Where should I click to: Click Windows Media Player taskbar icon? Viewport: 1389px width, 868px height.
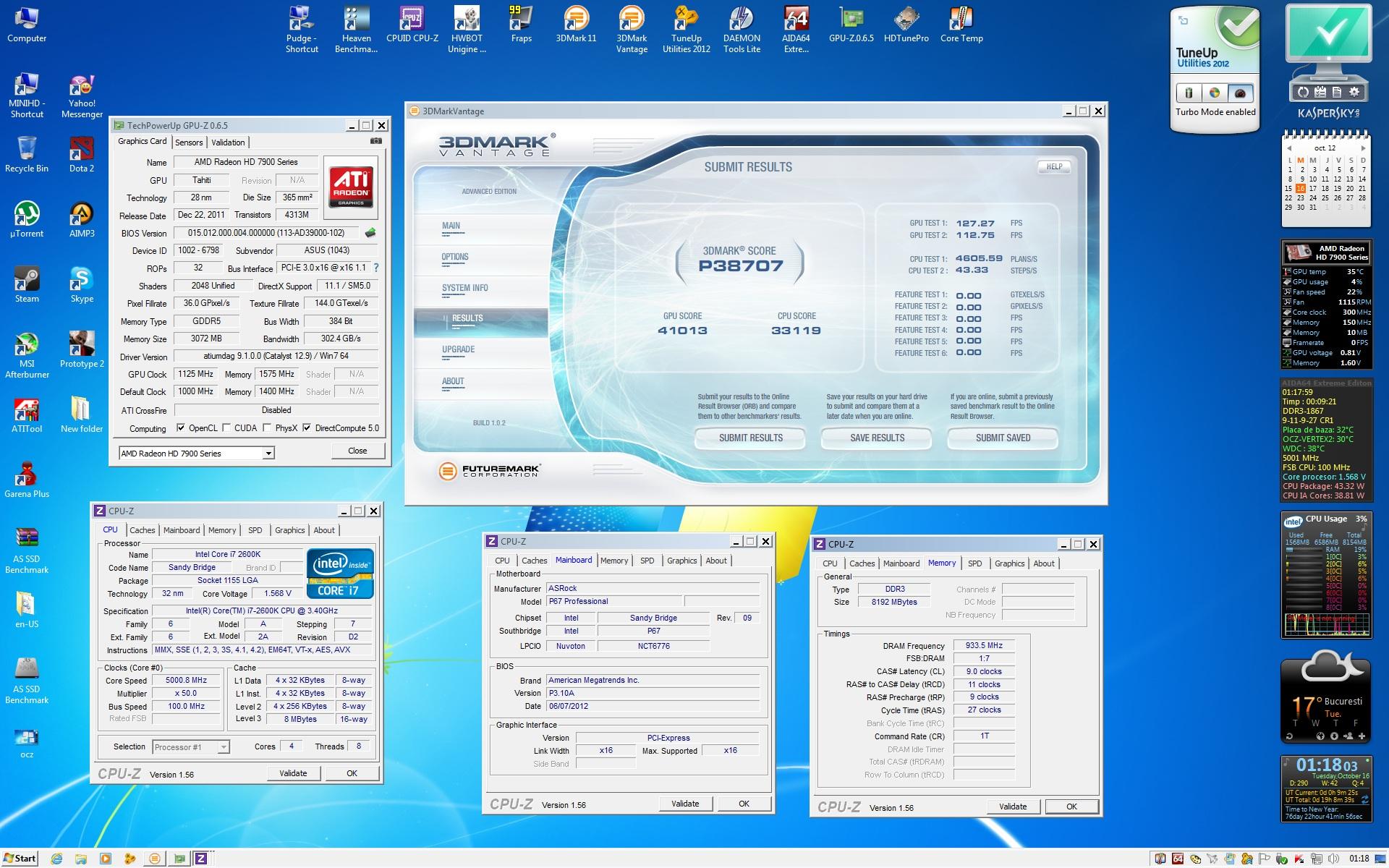click(106, 859)
